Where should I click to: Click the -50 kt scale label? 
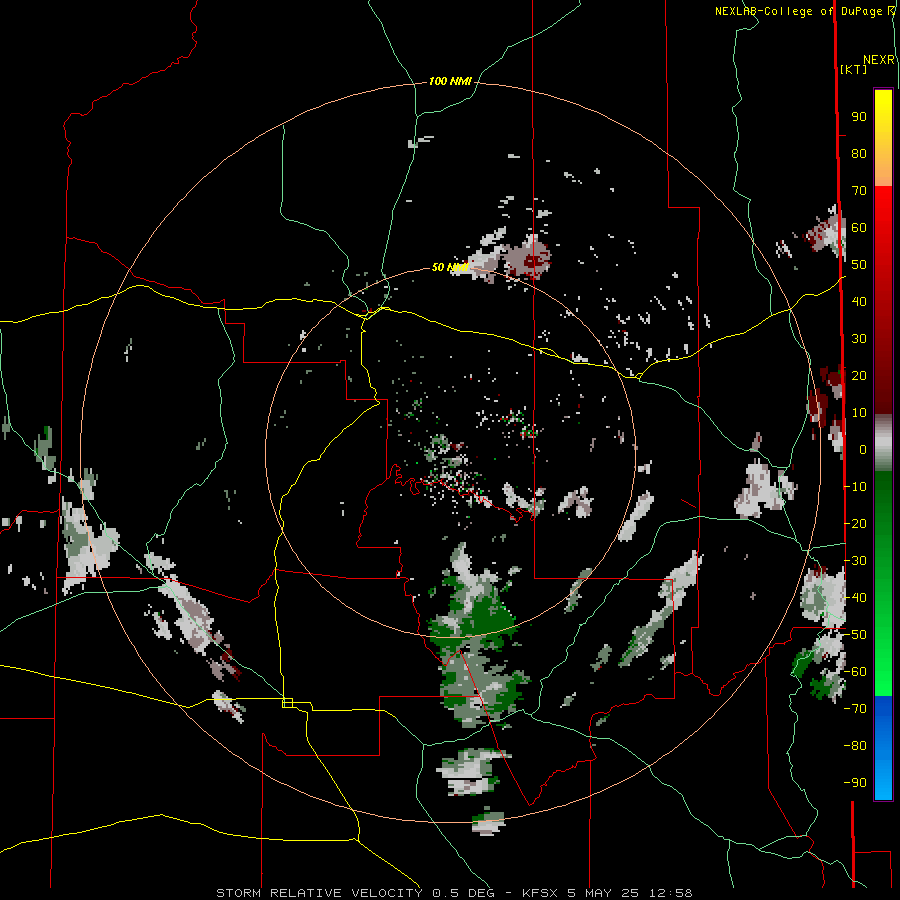point(855,635)
